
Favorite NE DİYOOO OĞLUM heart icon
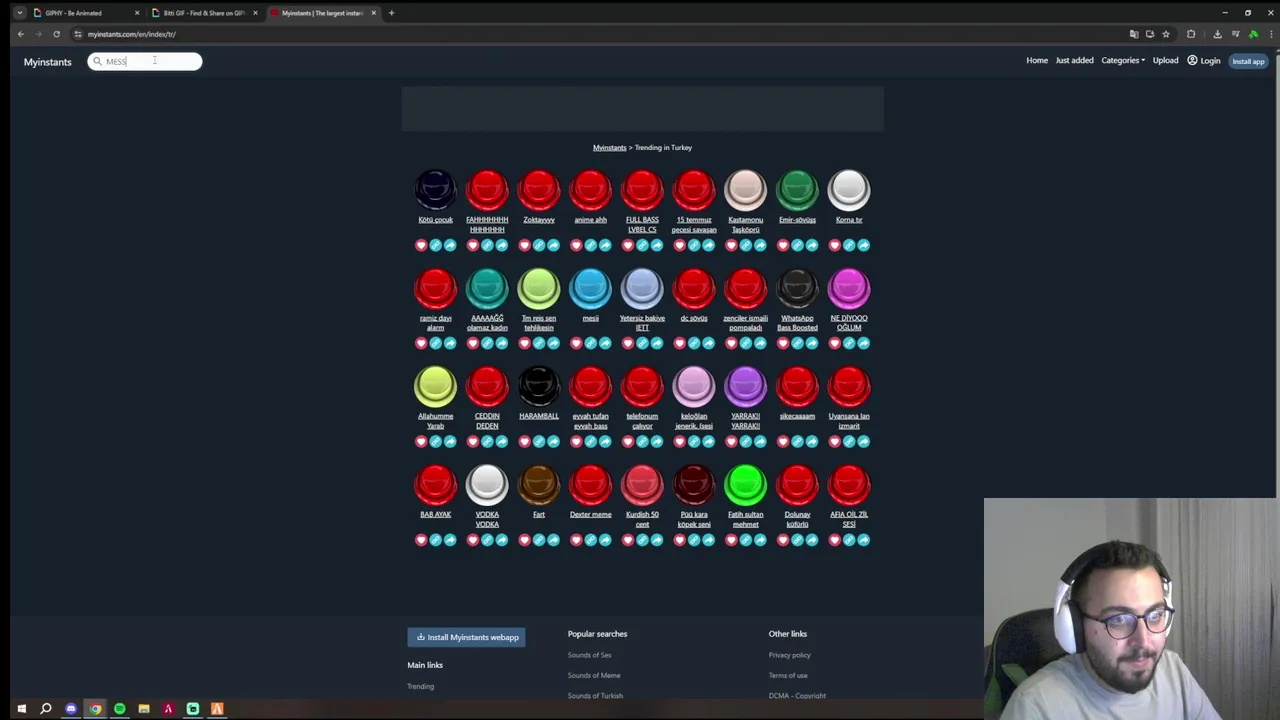(x=835, y=343)
